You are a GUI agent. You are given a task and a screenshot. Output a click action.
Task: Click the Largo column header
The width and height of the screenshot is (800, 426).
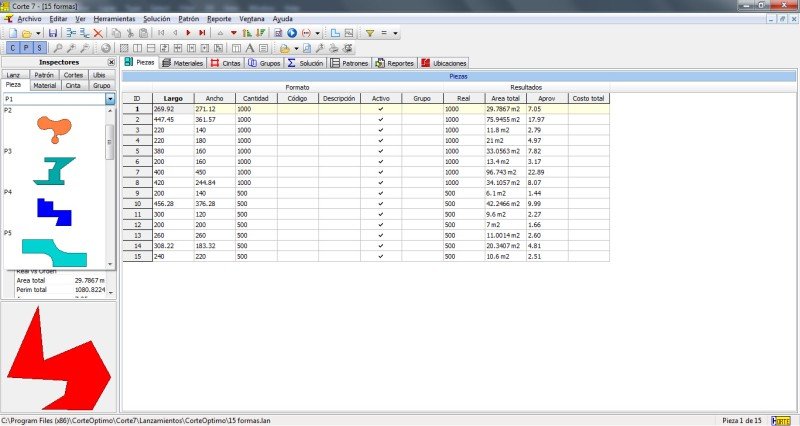pos(173,99)
